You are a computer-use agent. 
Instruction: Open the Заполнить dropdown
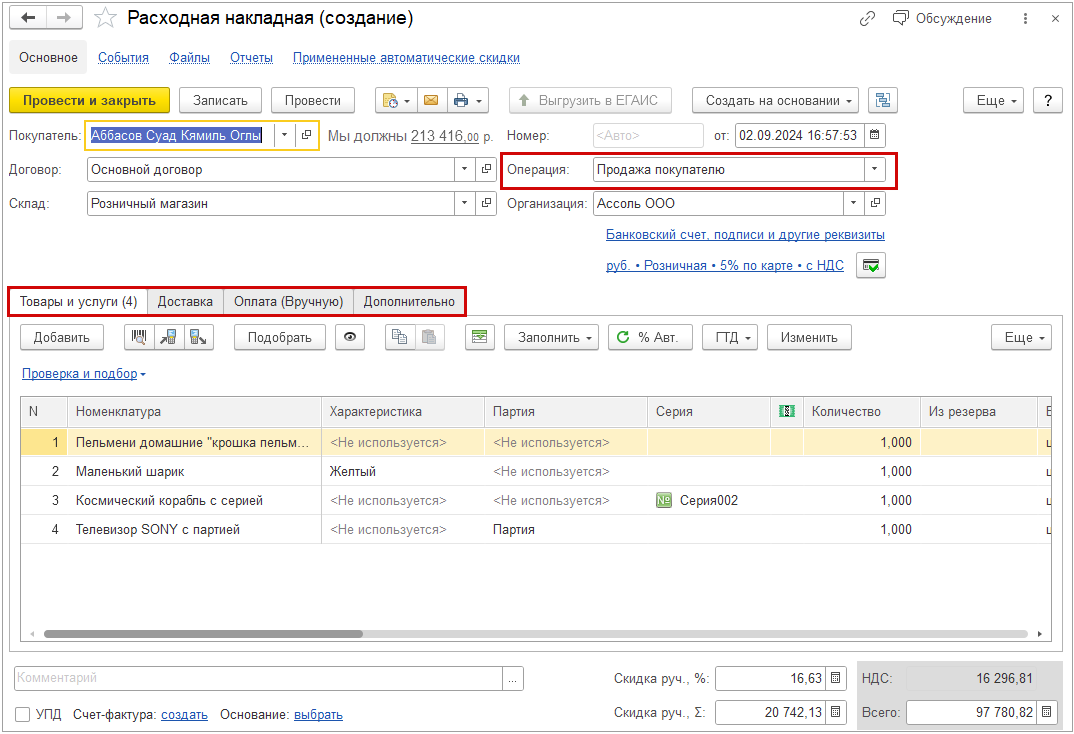click(x=551, y=338)
